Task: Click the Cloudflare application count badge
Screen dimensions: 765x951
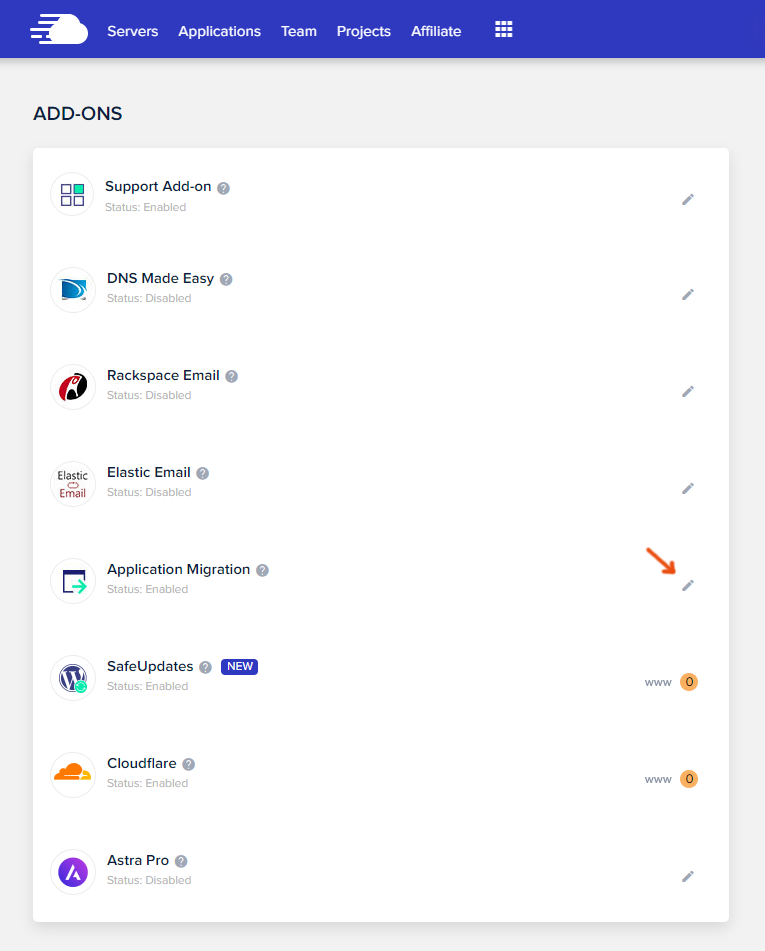Action: [x=689, y=779]
